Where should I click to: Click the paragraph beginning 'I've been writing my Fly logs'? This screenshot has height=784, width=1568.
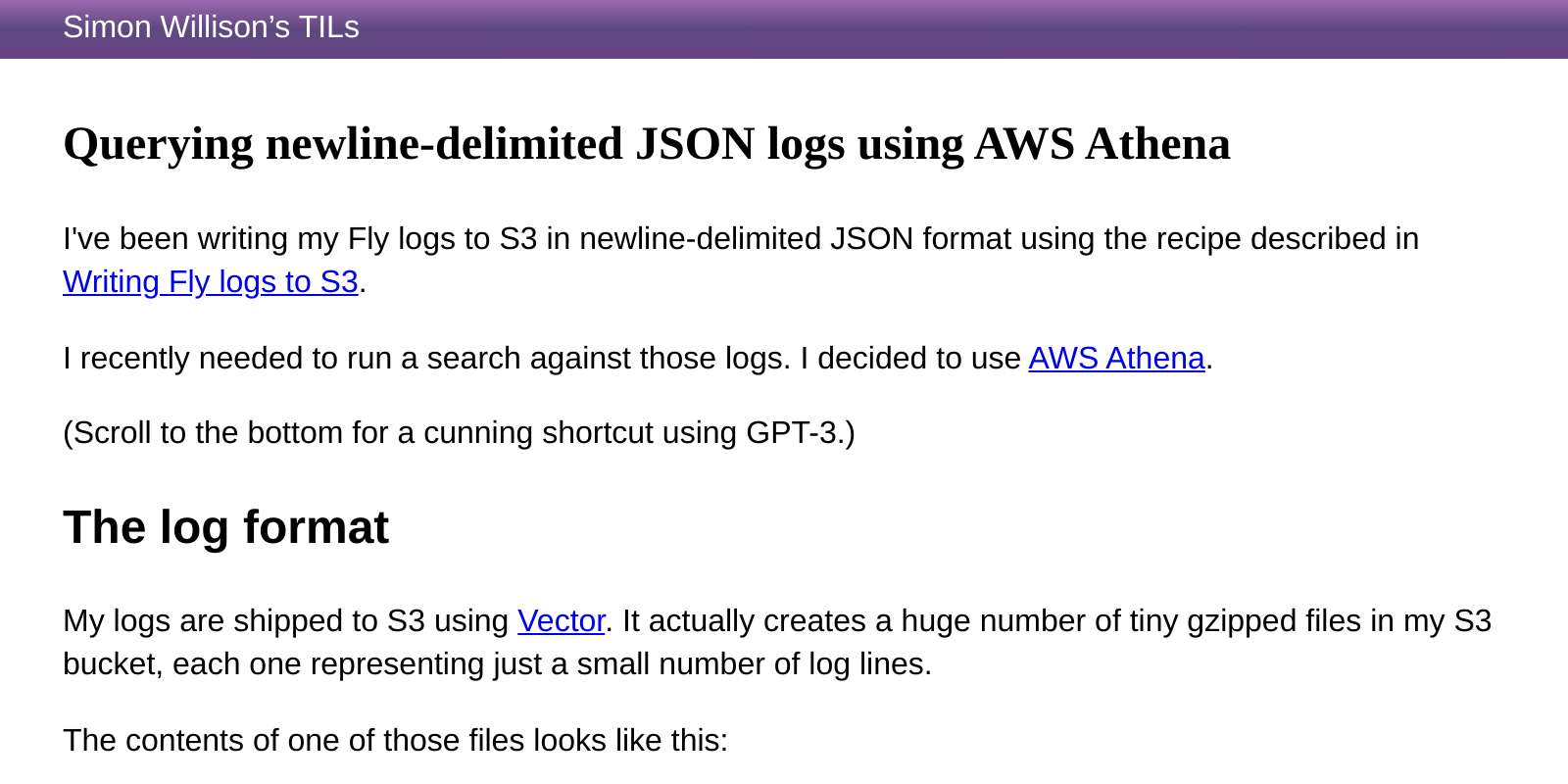(741, 261)
